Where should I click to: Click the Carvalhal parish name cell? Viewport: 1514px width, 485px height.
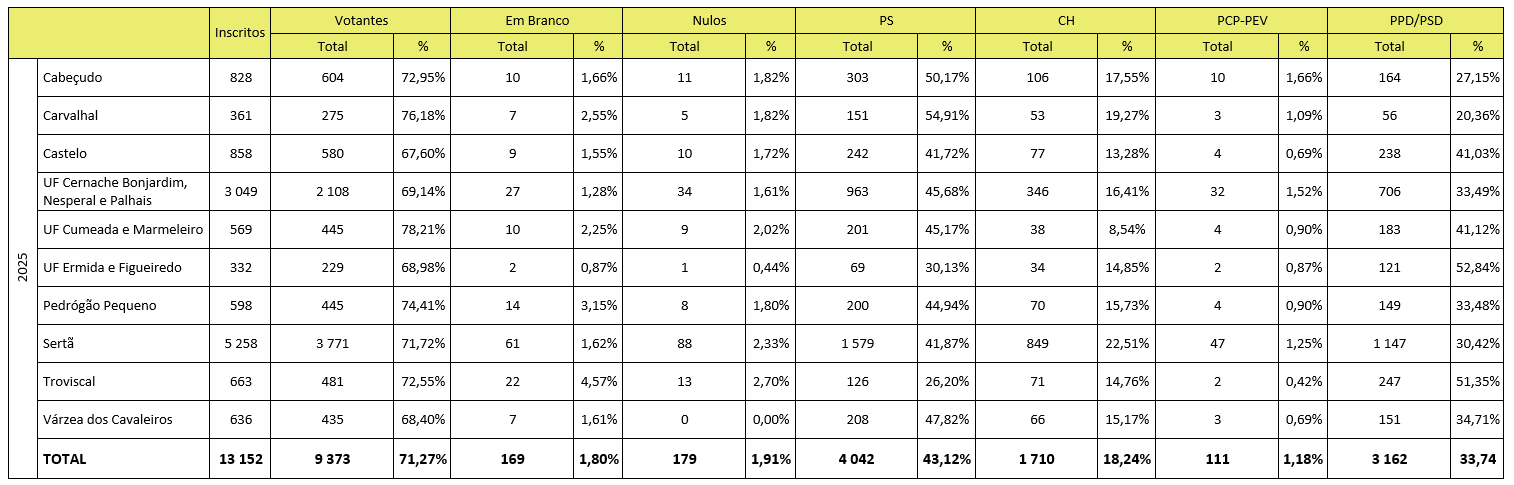coord(70,116)
